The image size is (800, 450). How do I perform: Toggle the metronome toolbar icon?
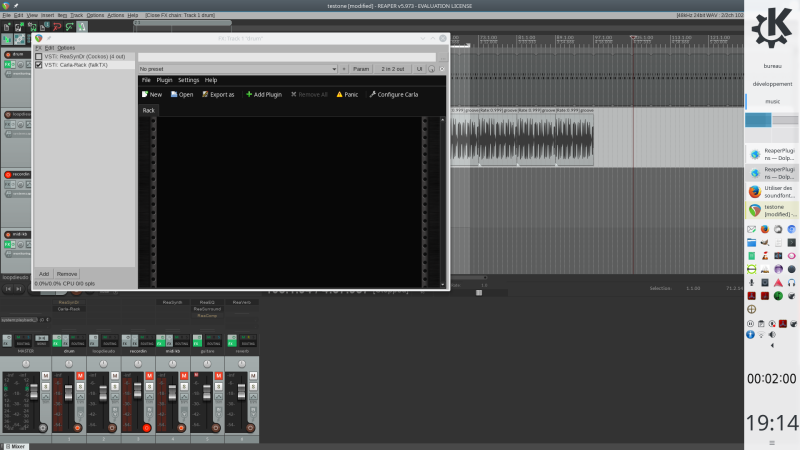click(x=82, y=27)
